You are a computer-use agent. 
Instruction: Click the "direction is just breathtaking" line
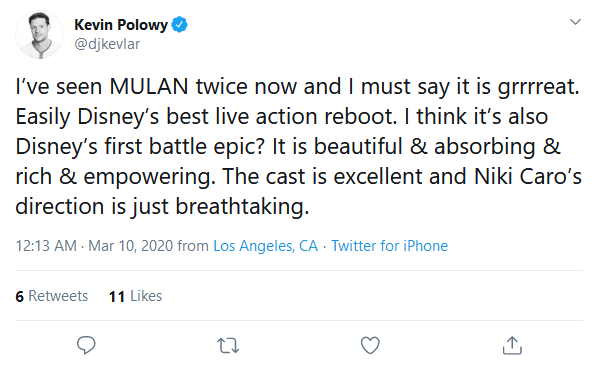[162, 206]
